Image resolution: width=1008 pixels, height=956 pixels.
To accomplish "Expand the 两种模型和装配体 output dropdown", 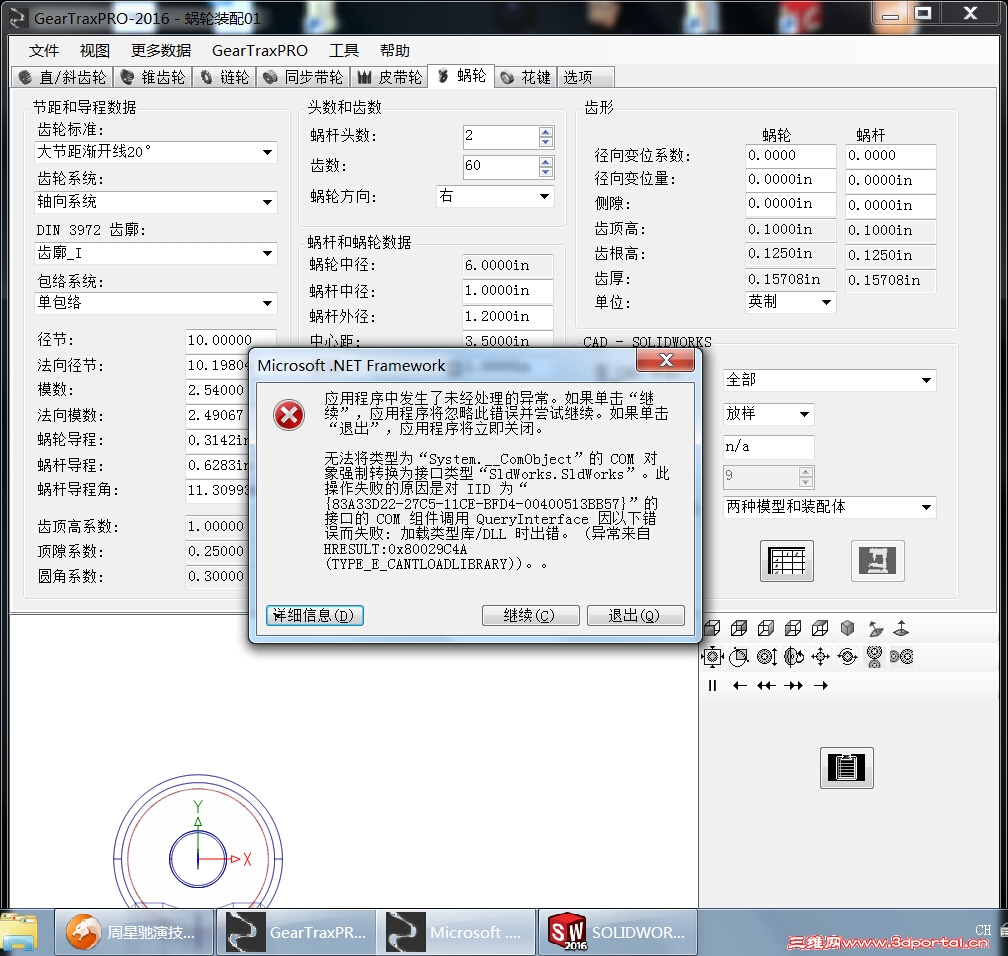I will pos(926,507).
